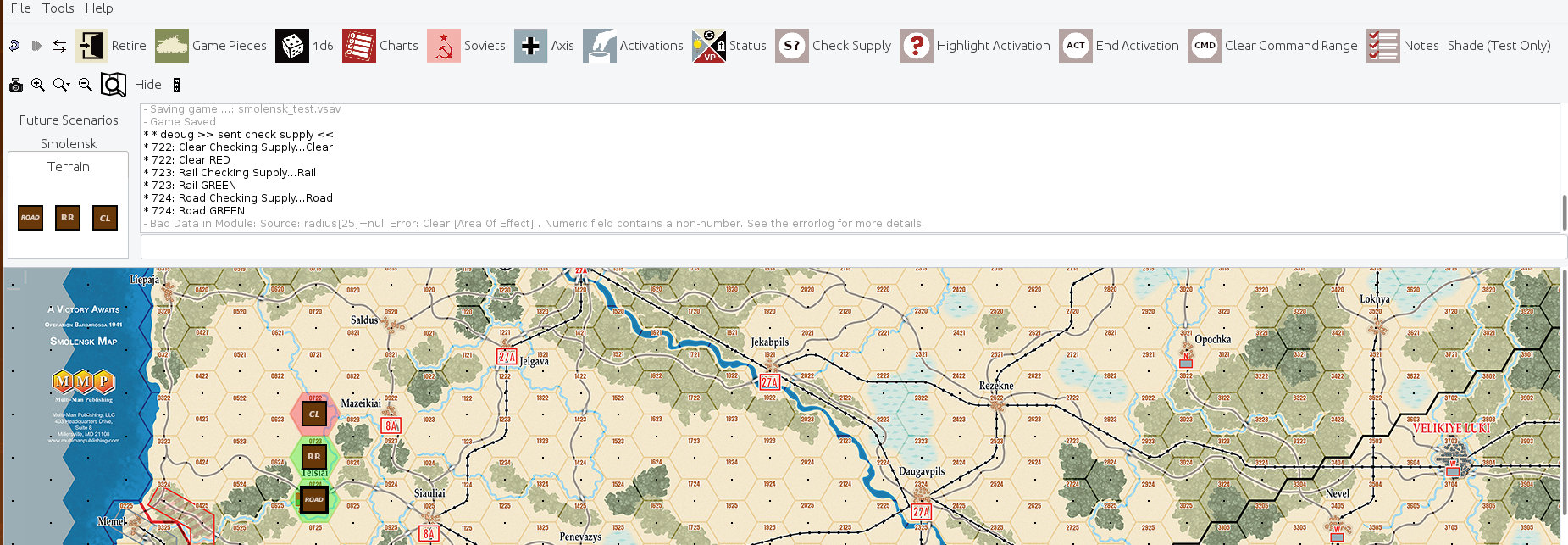Focus the chat input field
This screenshot has height=545, width=1568.
click(x=853, y=247)
